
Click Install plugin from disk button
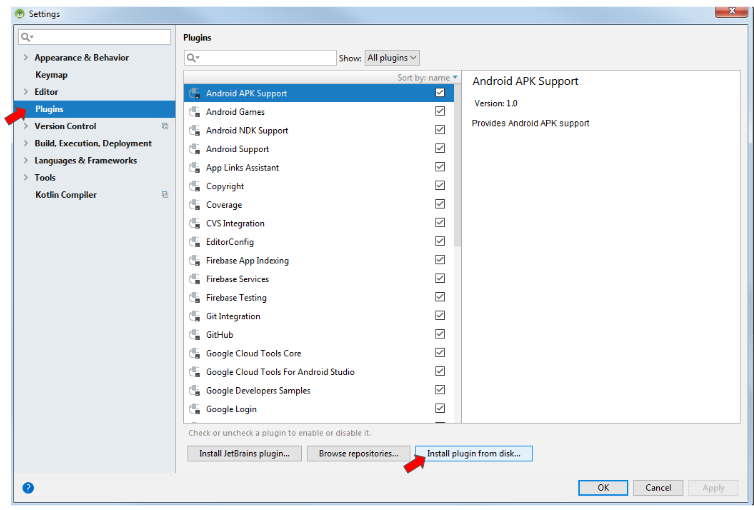tap(474, 453)
